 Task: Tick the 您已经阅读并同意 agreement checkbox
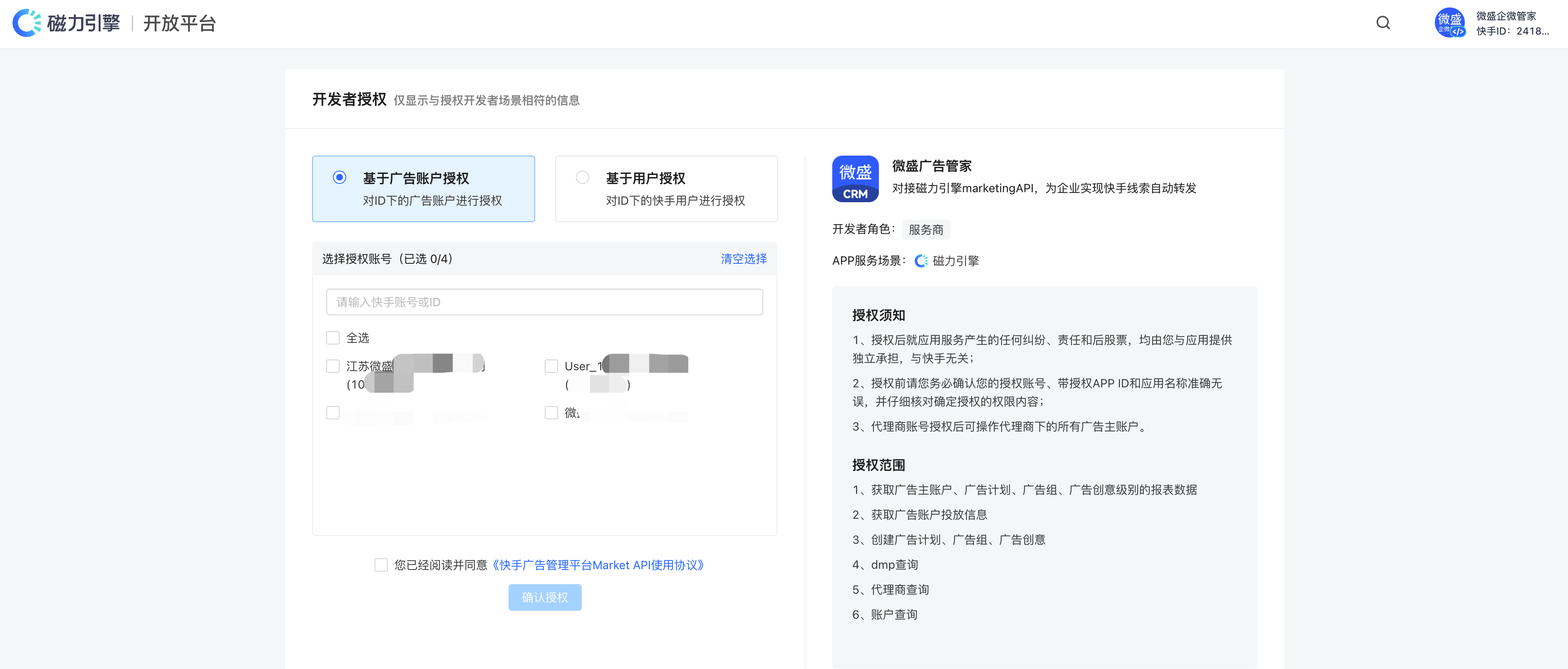pos(381,565)
